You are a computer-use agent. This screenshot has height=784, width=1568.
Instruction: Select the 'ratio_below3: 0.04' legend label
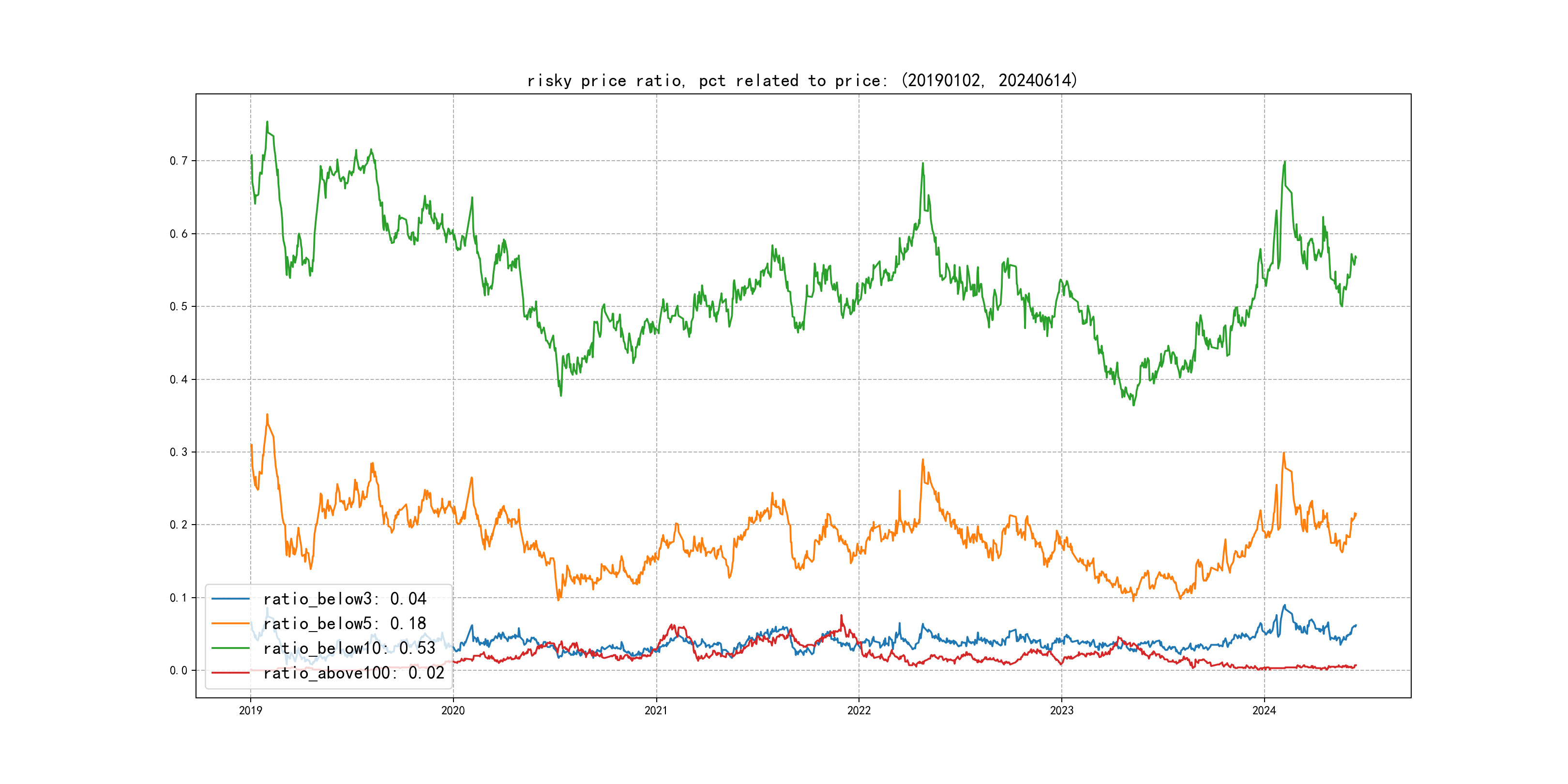pos(345,599)
